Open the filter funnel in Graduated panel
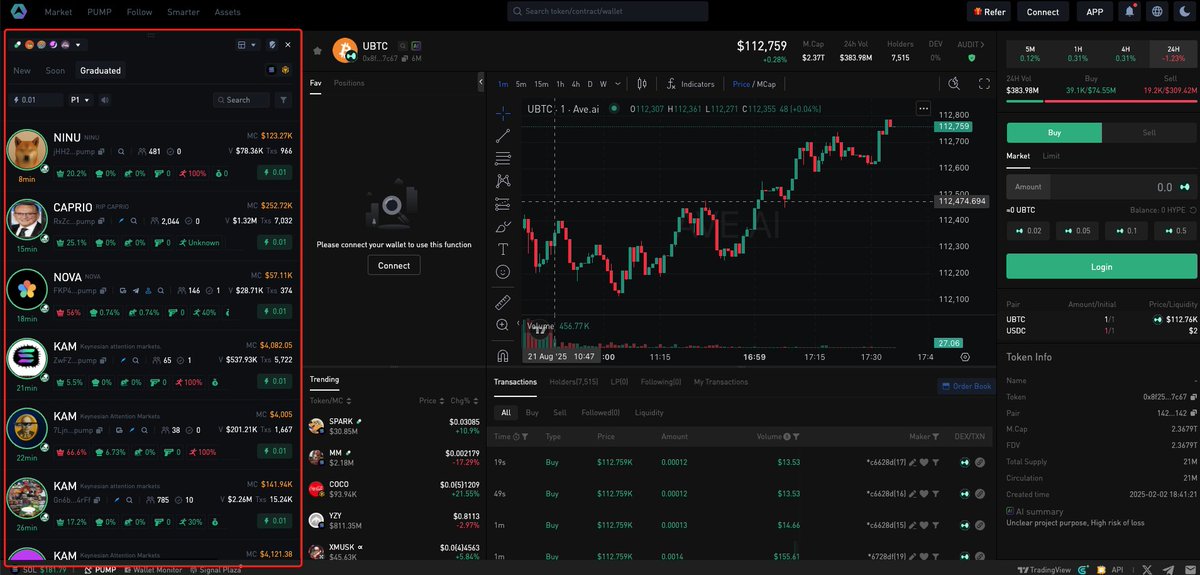1200x575 pixels. (x=284, y=100)
